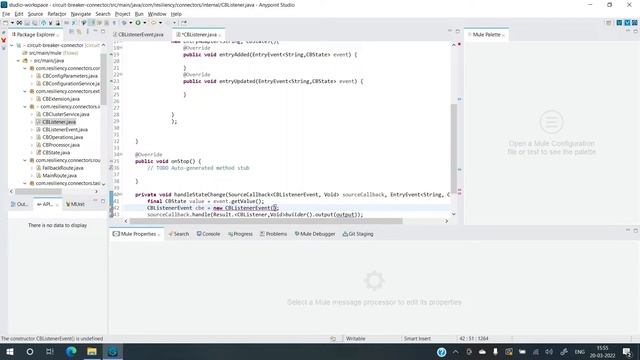The width and height of the screenshot is (640, 360).
Task: Minimize the Mule Properties bottom panel
Action: point(628,231)
